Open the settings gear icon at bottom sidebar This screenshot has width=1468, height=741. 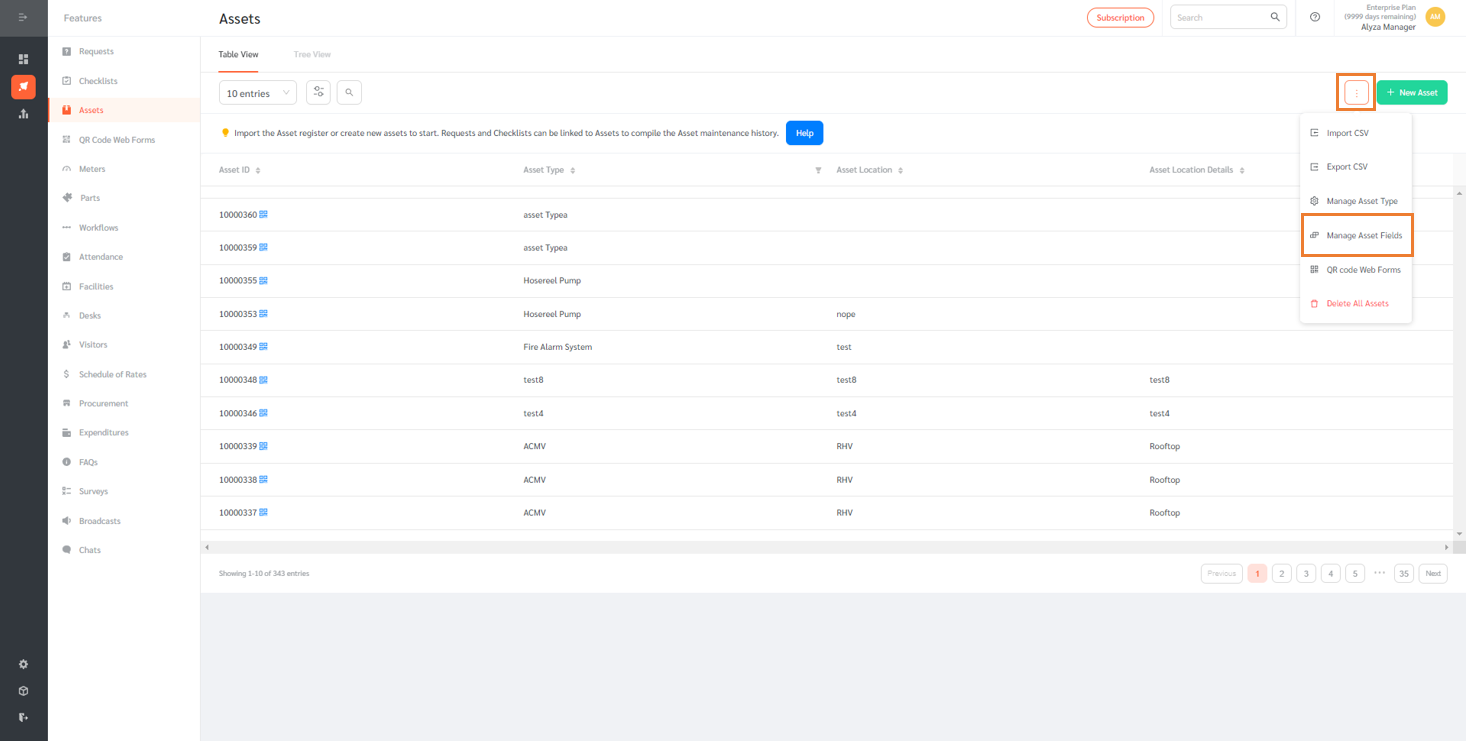23,663
